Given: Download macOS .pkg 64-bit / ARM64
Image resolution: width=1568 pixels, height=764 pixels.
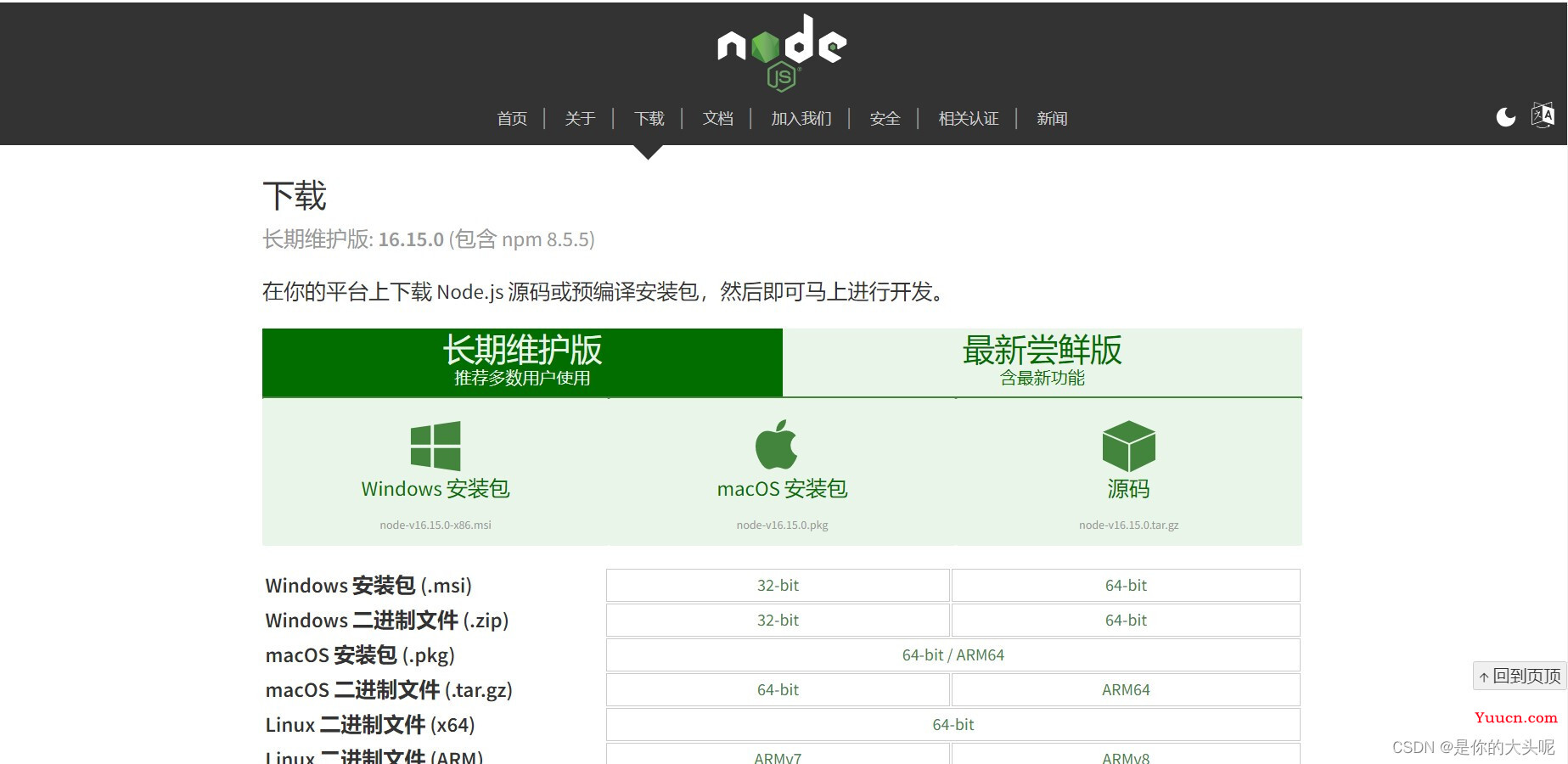Looking at the screenshot, I should point(953,655).
